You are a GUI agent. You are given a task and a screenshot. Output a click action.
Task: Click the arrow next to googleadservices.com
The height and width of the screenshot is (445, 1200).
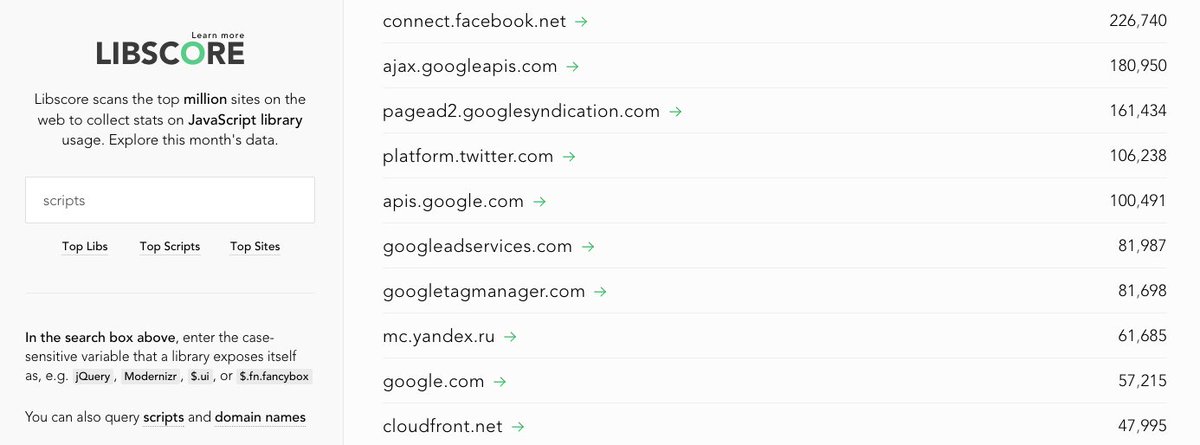point(588,247)
